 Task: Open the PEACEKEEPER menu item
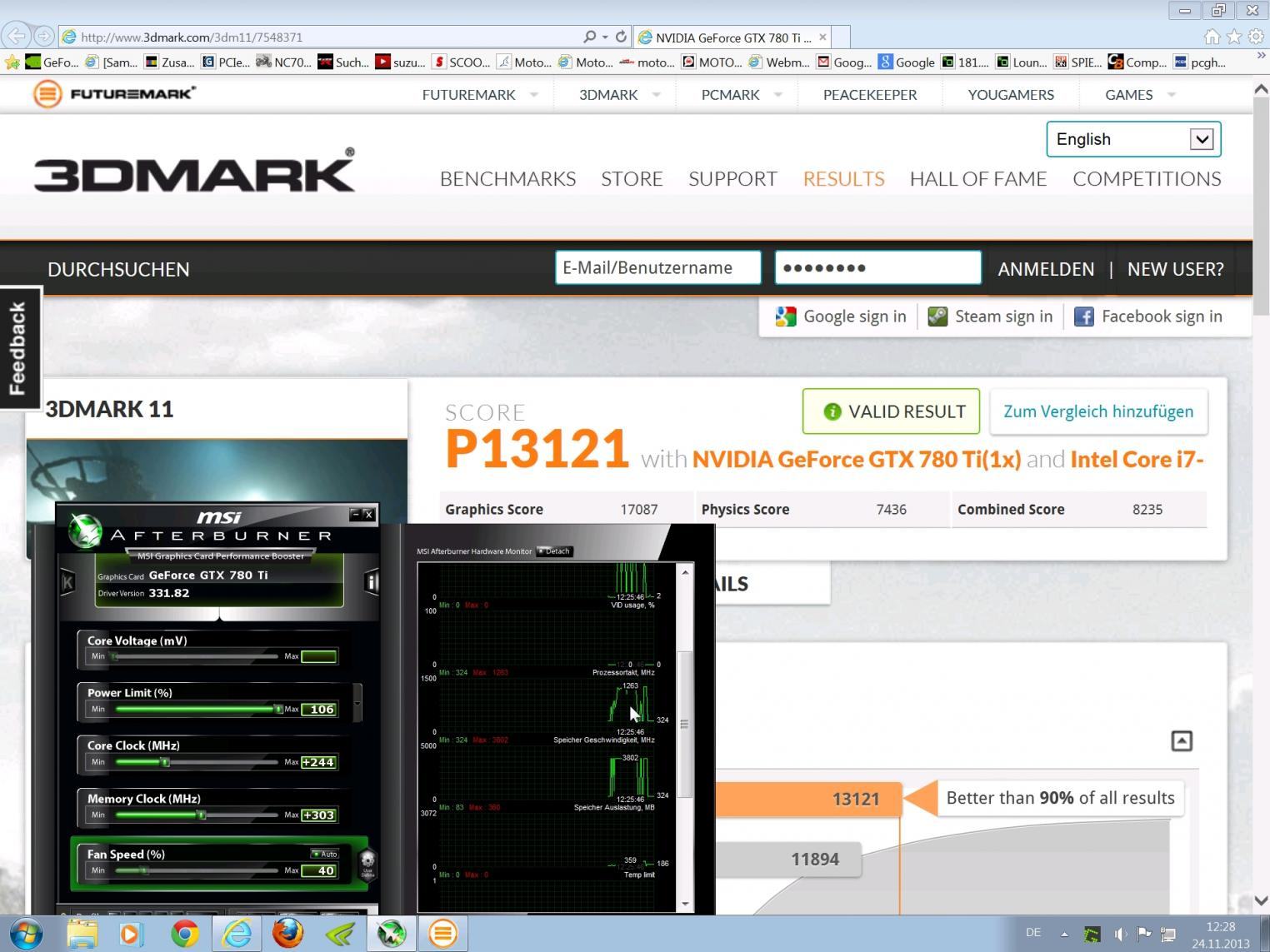[870, 95]
